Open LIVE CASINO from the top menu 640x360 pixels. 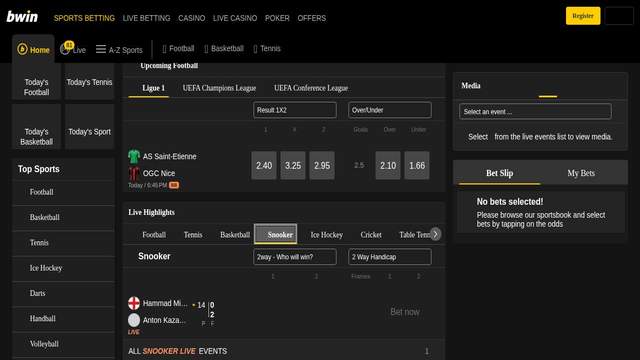[235, 18]
